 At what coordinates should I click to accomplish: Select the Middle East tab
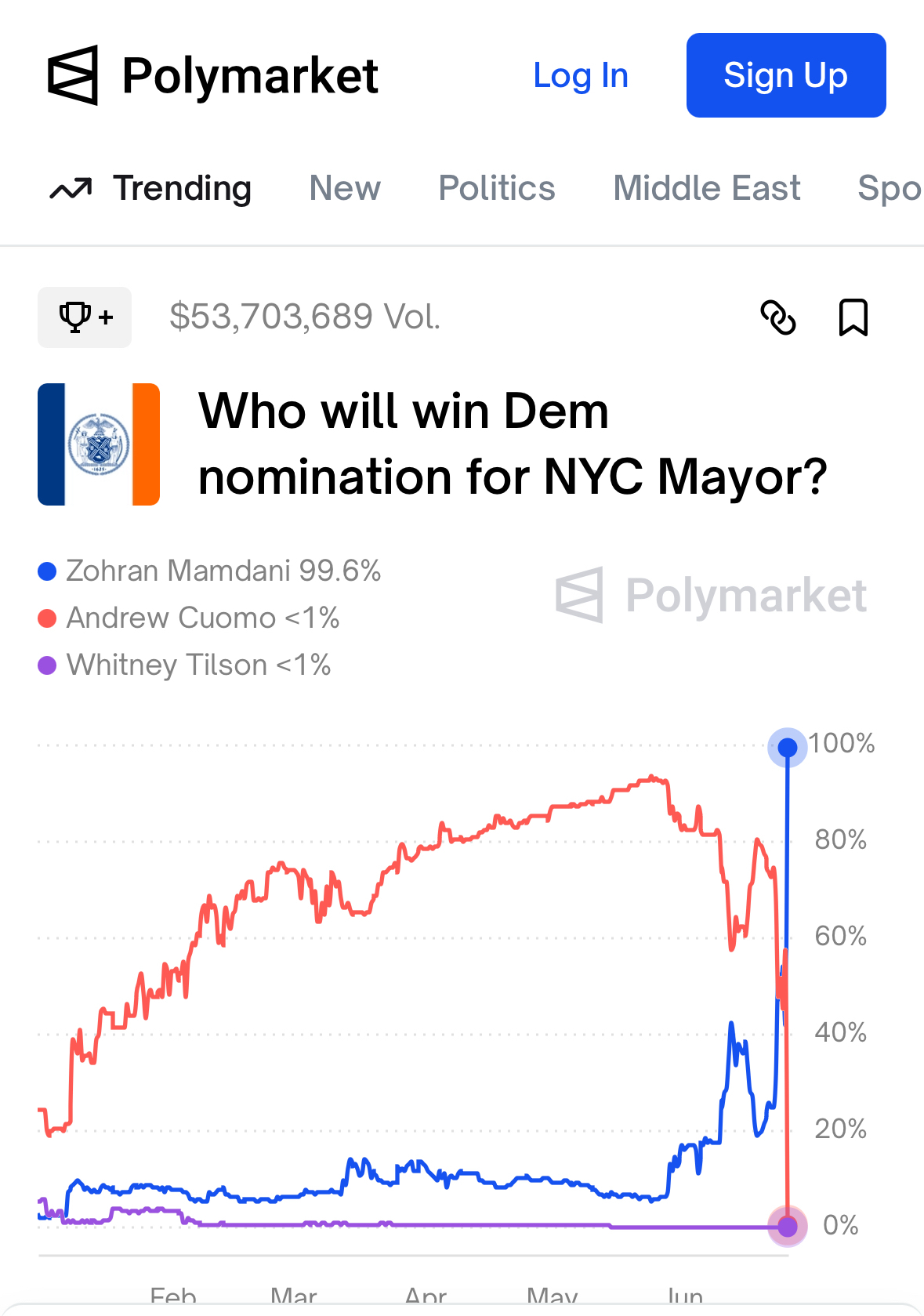(x=706, y=189)
